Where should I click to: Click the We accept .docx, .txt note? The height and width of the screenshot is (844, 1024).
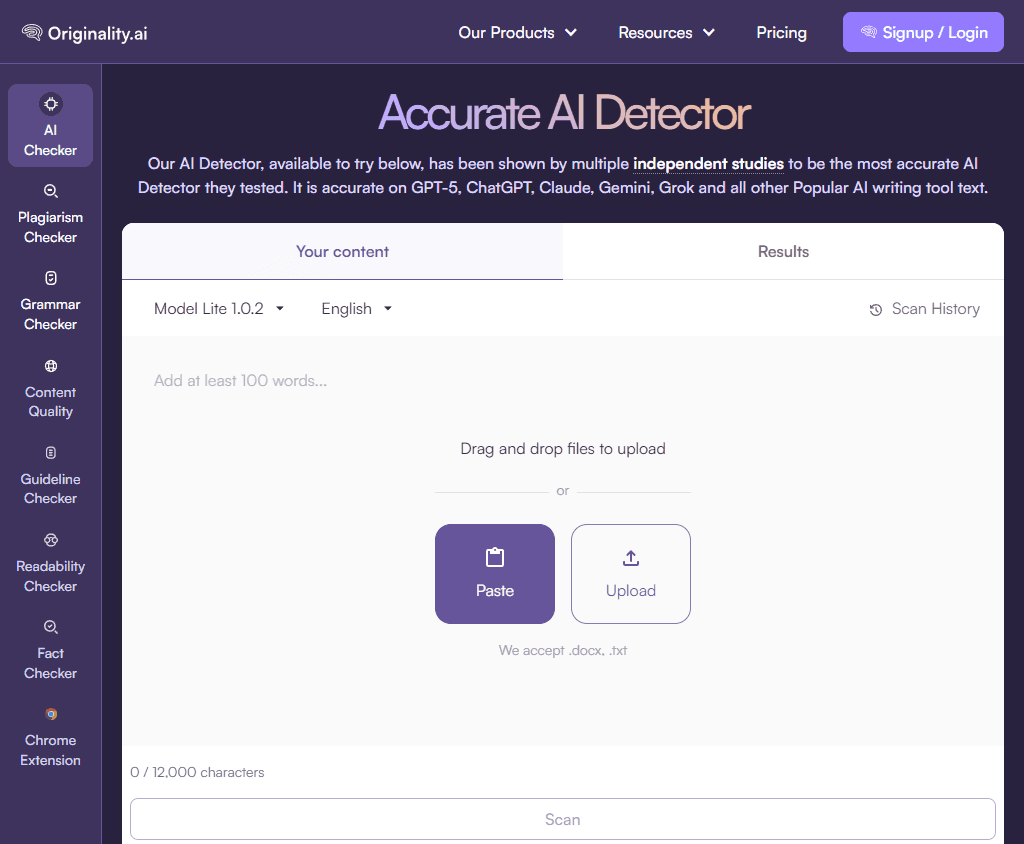(562, 650)
